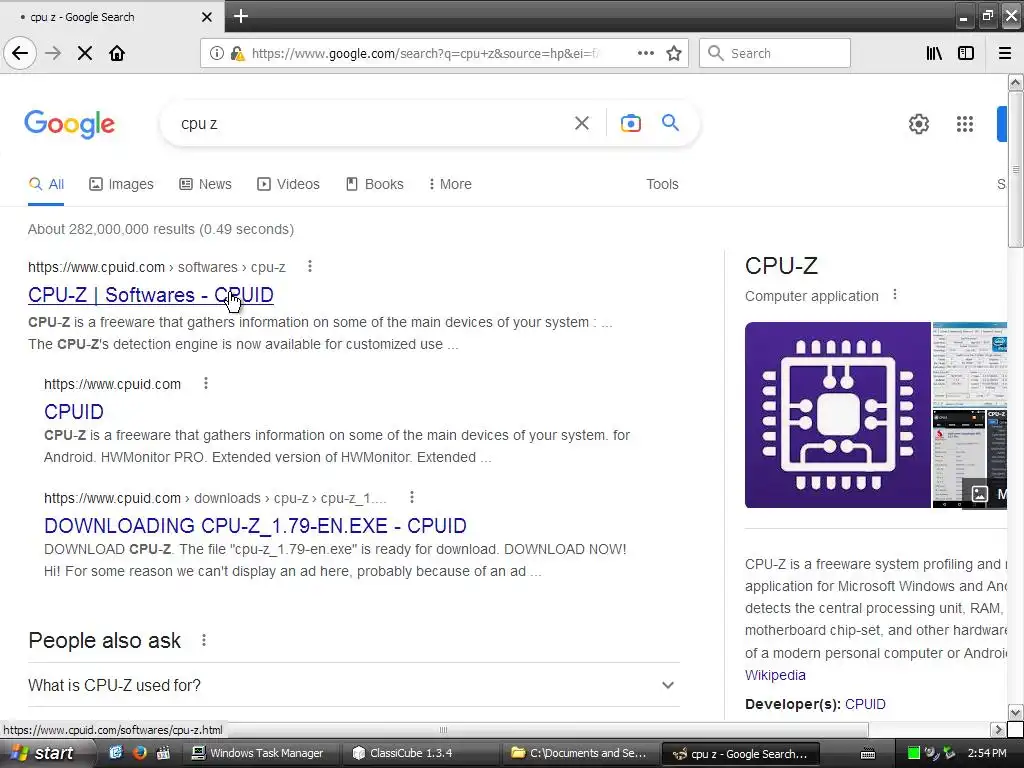Click the vertical scrollbar down arrow
This screenshot has height=768, width=1024.
(1015, 712)
